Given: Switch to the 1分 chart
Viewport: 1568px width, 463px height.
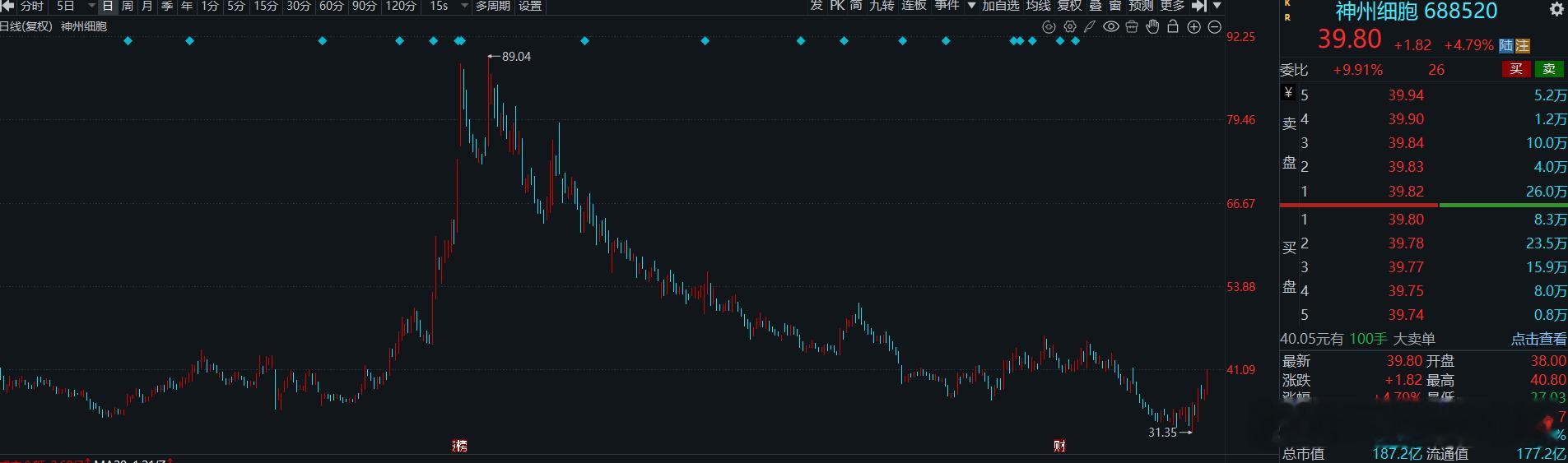Looking at the screenshot, I should [210, 6].
